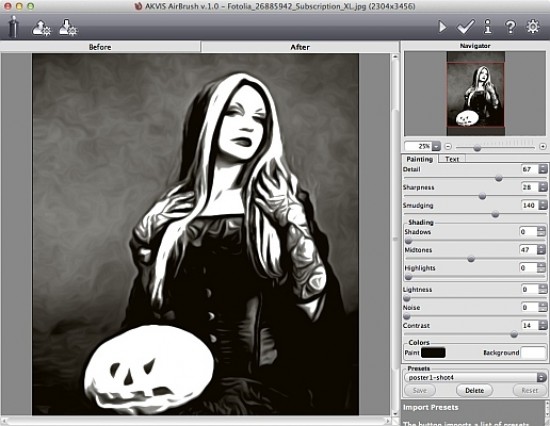Click the Navigator panel title
Viewport: 550px width, 426px height.
tap(475, 46)
